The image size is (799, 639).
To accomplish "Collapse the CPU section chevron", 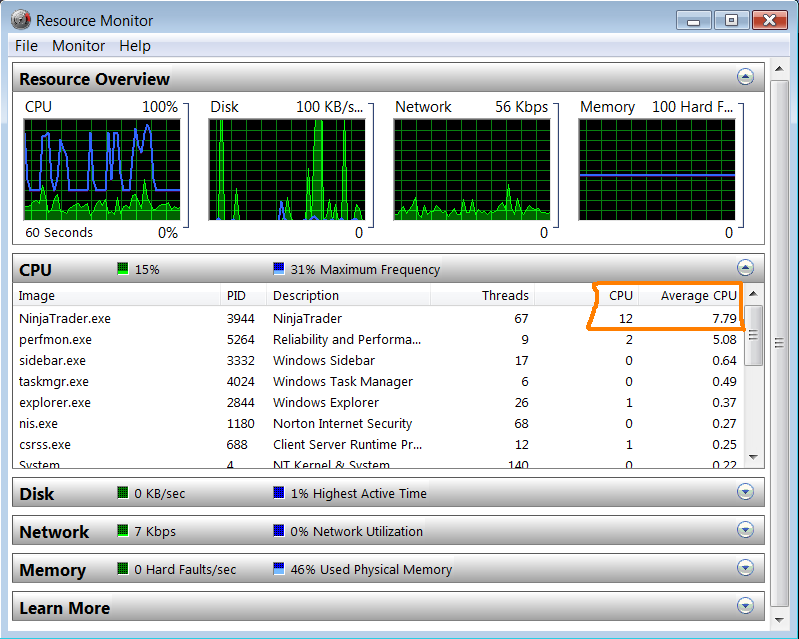I will [x=745, y=268].
